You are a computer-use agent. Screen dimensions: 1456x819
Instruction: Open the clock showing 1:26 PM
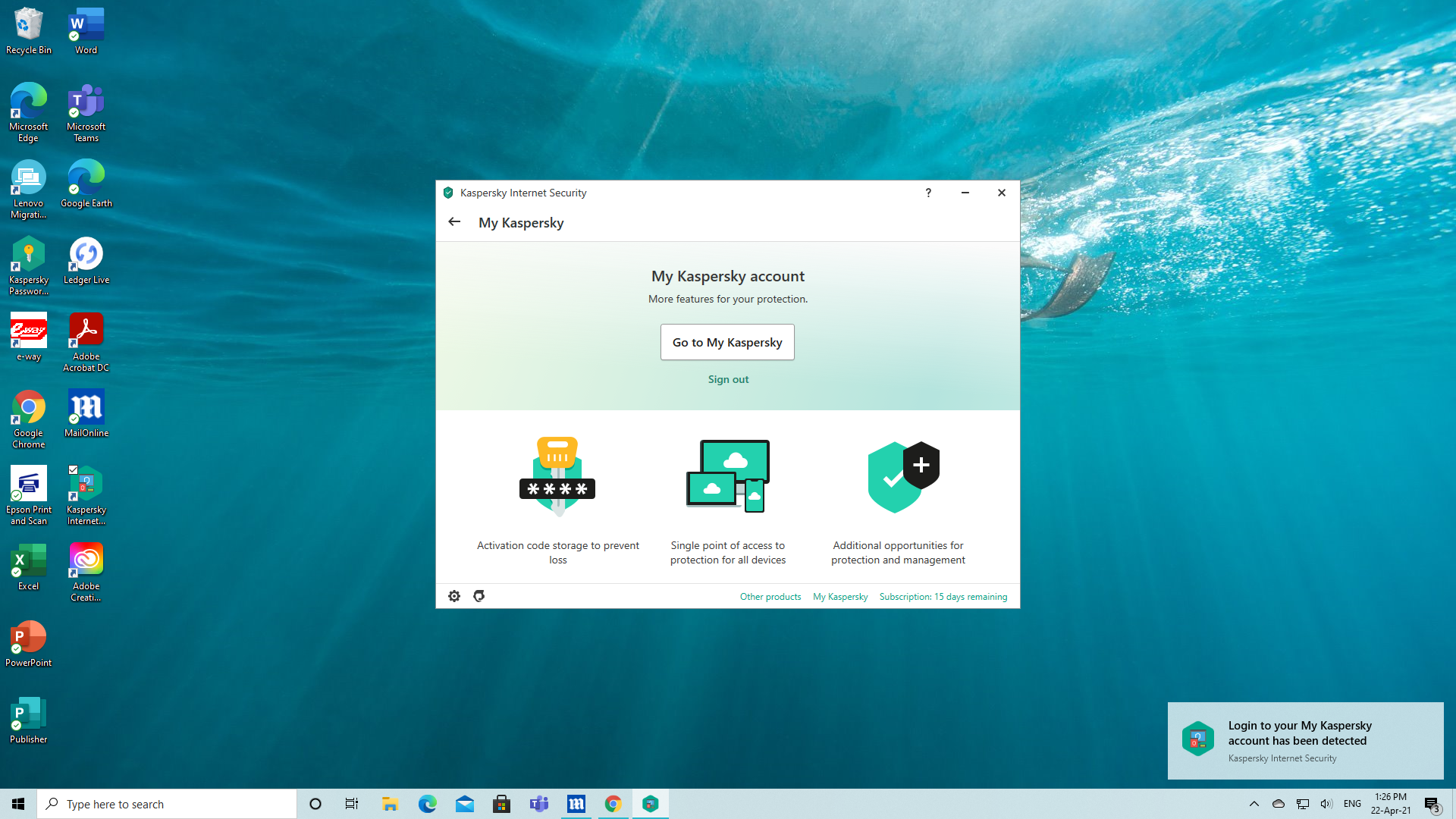[1391, 804]
